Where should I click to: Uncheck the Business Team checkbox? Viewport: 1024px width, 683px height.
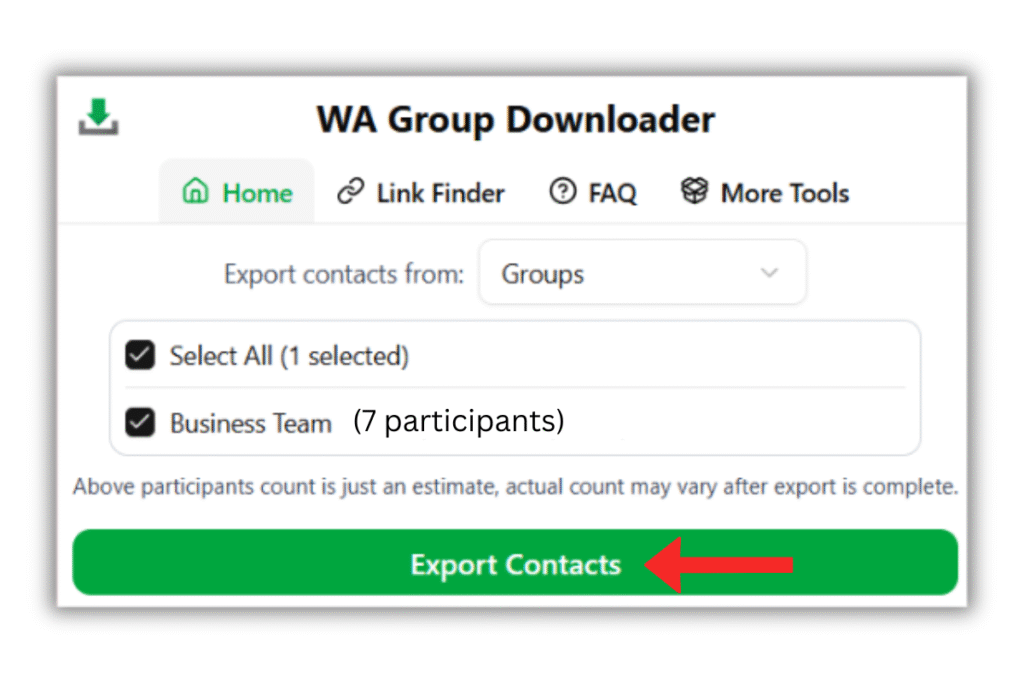pos(140,421)
